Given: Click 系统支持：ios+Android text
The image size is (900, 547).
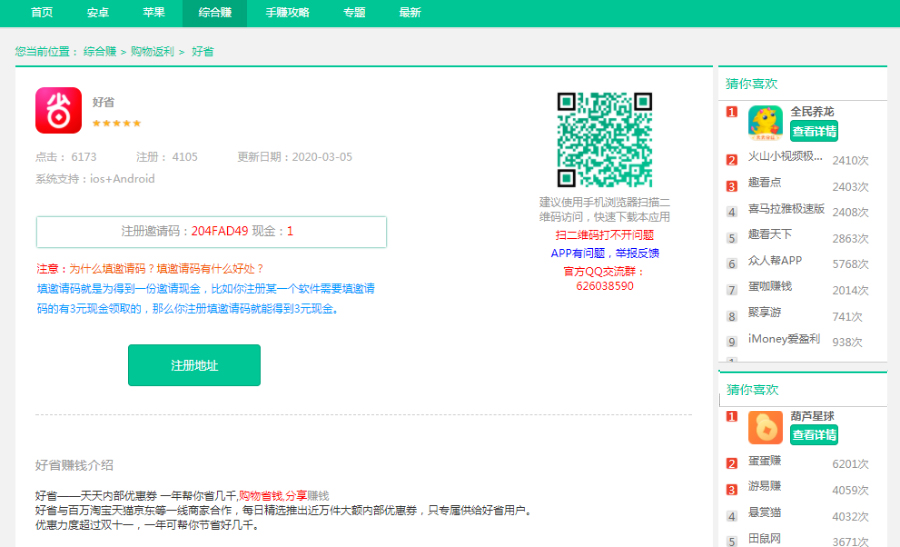Looking at the screenshot, I should tap(95, 179).
